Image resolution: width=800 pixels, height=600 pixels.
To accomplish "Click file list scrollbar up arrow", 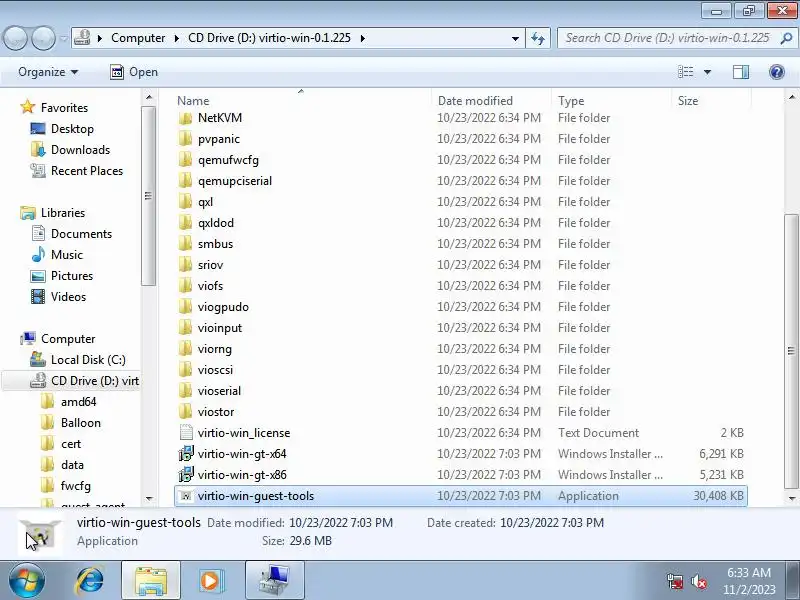I will click(x=791, y=97).
